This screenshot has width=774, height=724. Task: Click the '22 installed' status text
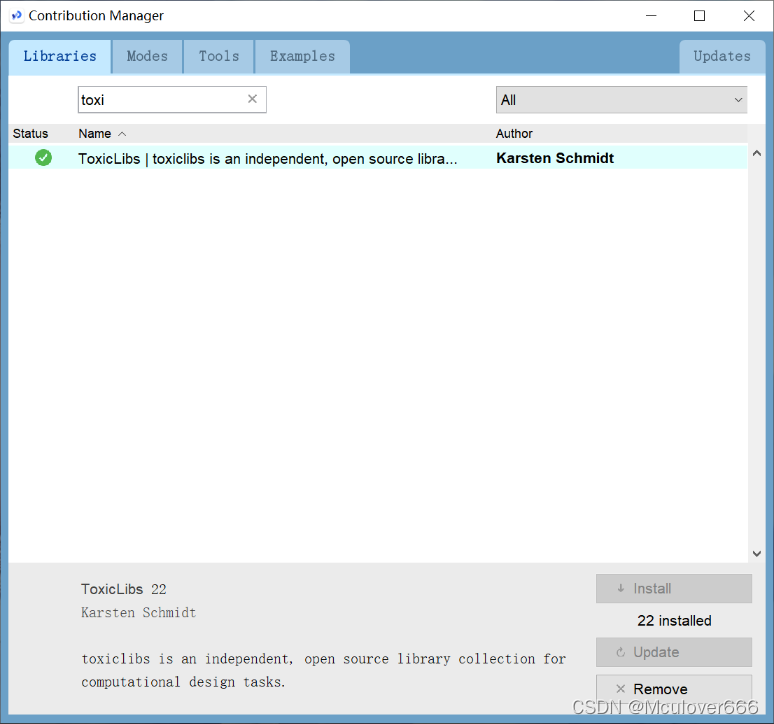pos(674,620)
